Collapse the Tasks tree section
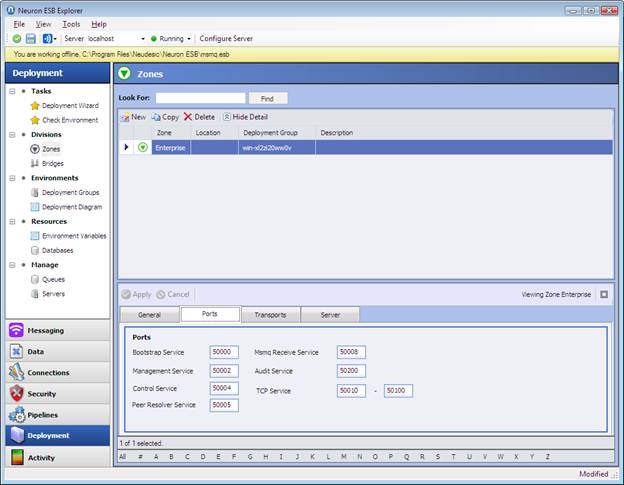 [12, 91]
